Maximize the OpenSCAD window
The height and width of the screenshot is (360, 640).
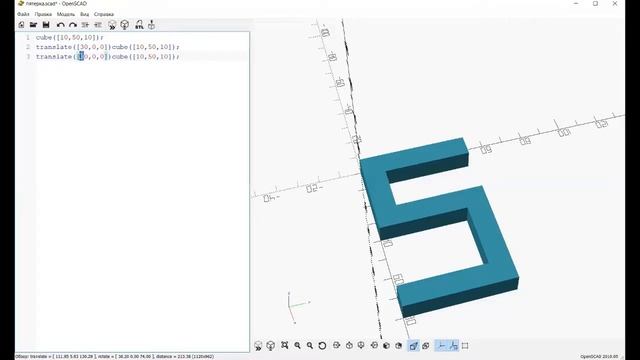596,4
